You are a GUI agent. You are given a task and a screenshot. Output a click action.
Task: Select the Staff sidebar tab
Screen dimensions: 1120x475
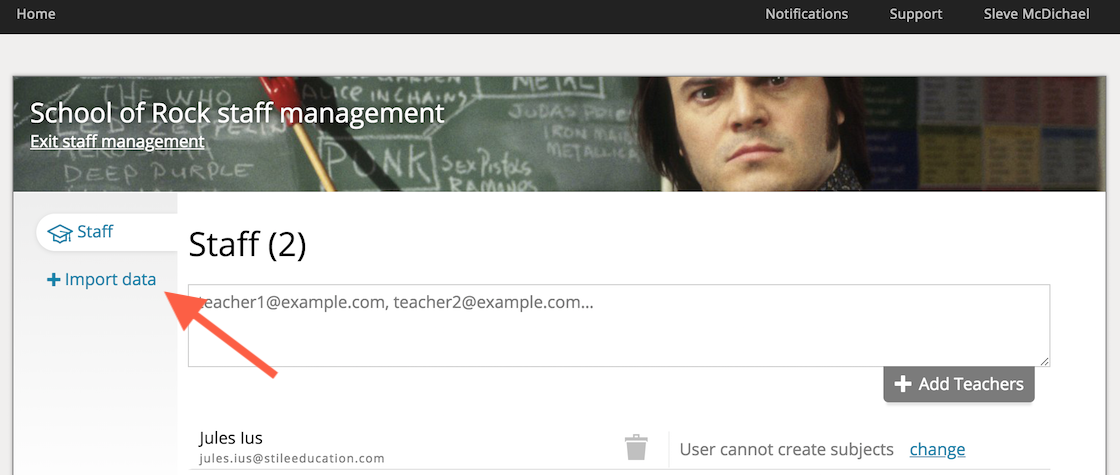(107, 232)
